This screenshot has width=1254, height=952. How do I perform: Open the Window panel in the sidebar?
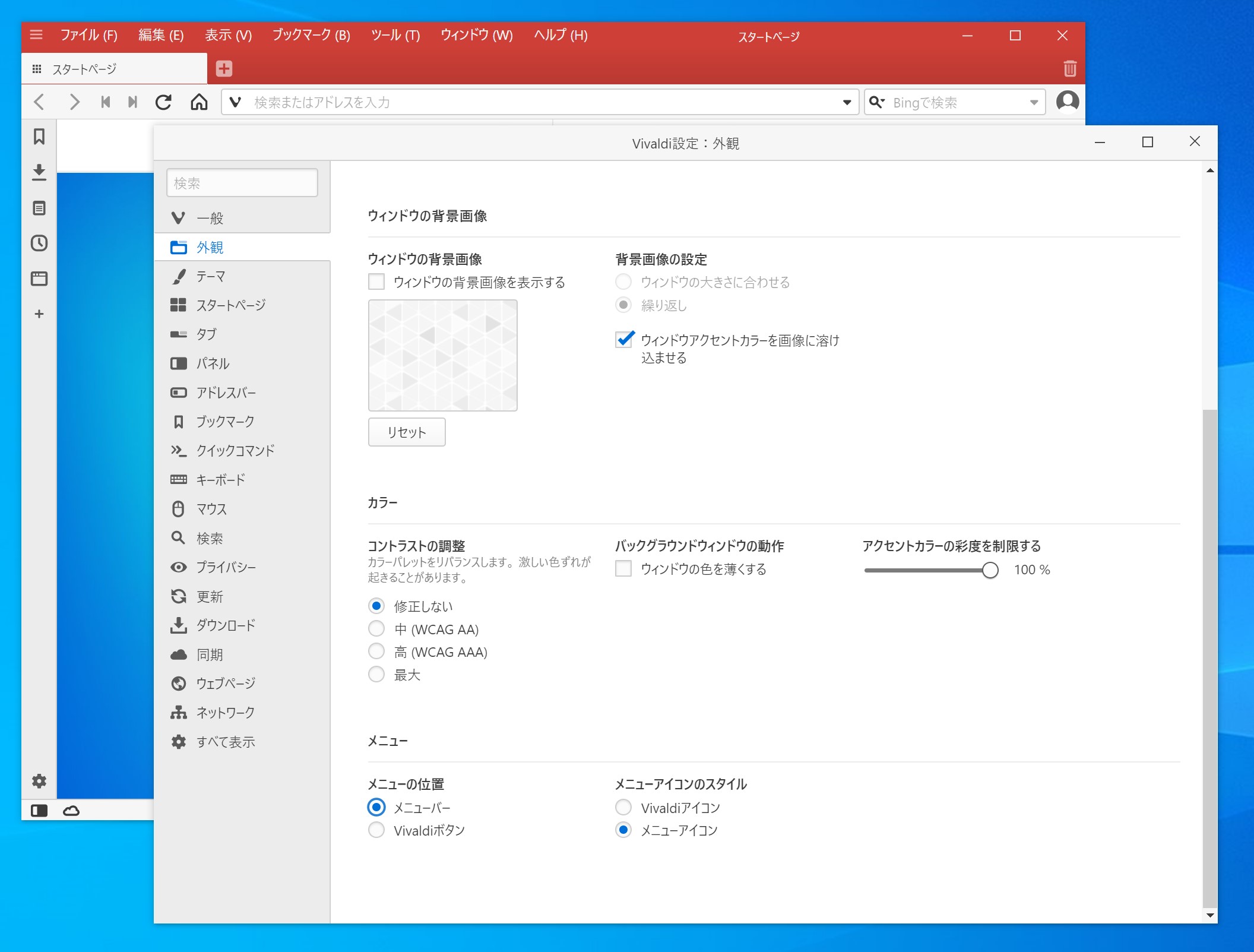39,279
